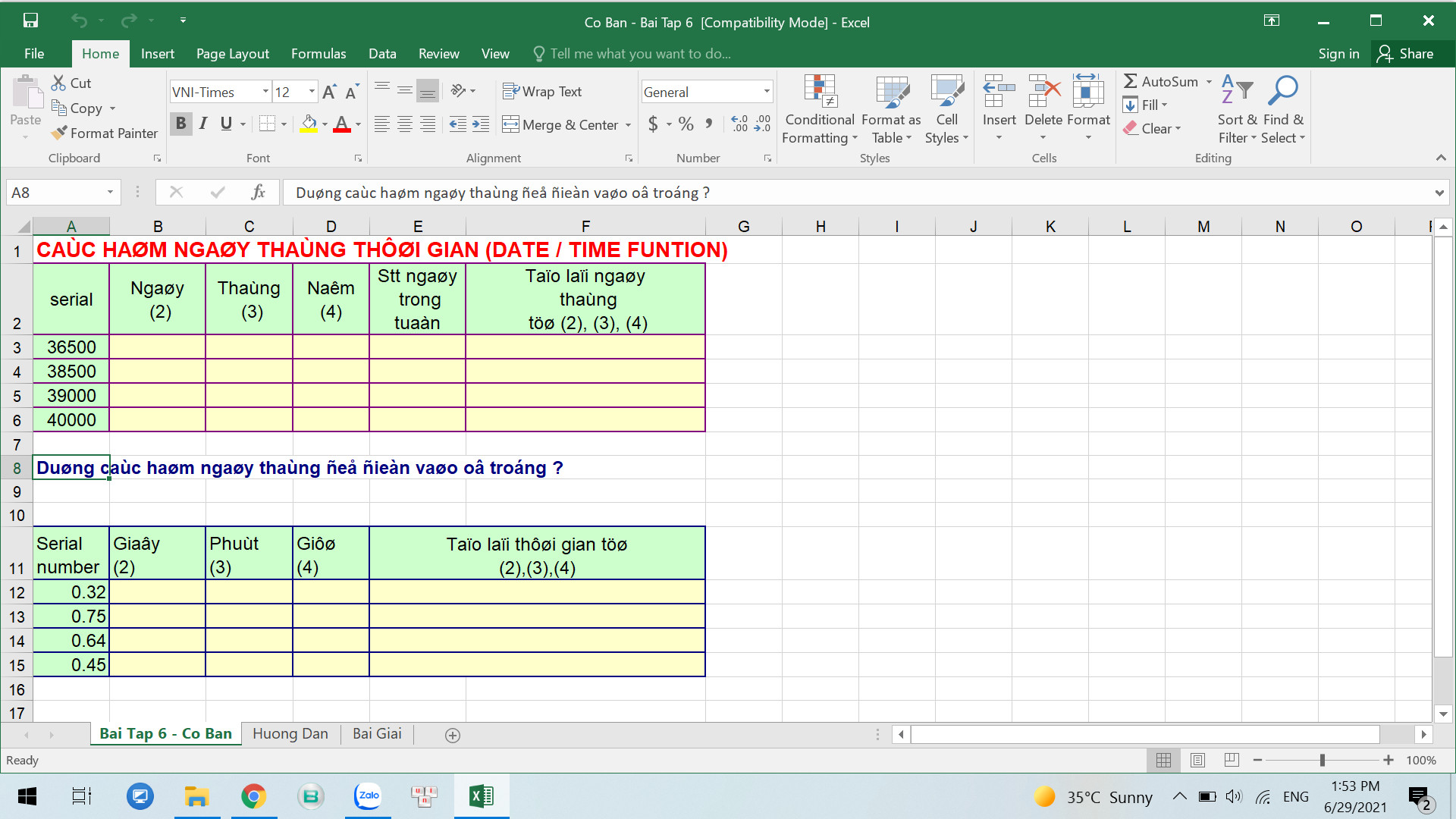The width and height of the screenshot is (1456, 819).
Task: Click the Format Painter brush icon
Action: pos(59,133)
